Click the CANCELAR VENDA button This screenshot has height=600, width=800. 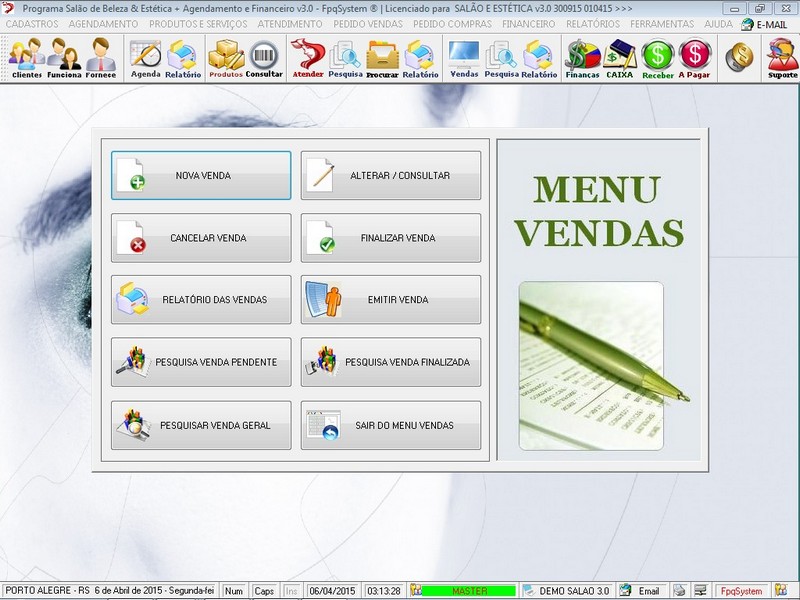point(201,238)
